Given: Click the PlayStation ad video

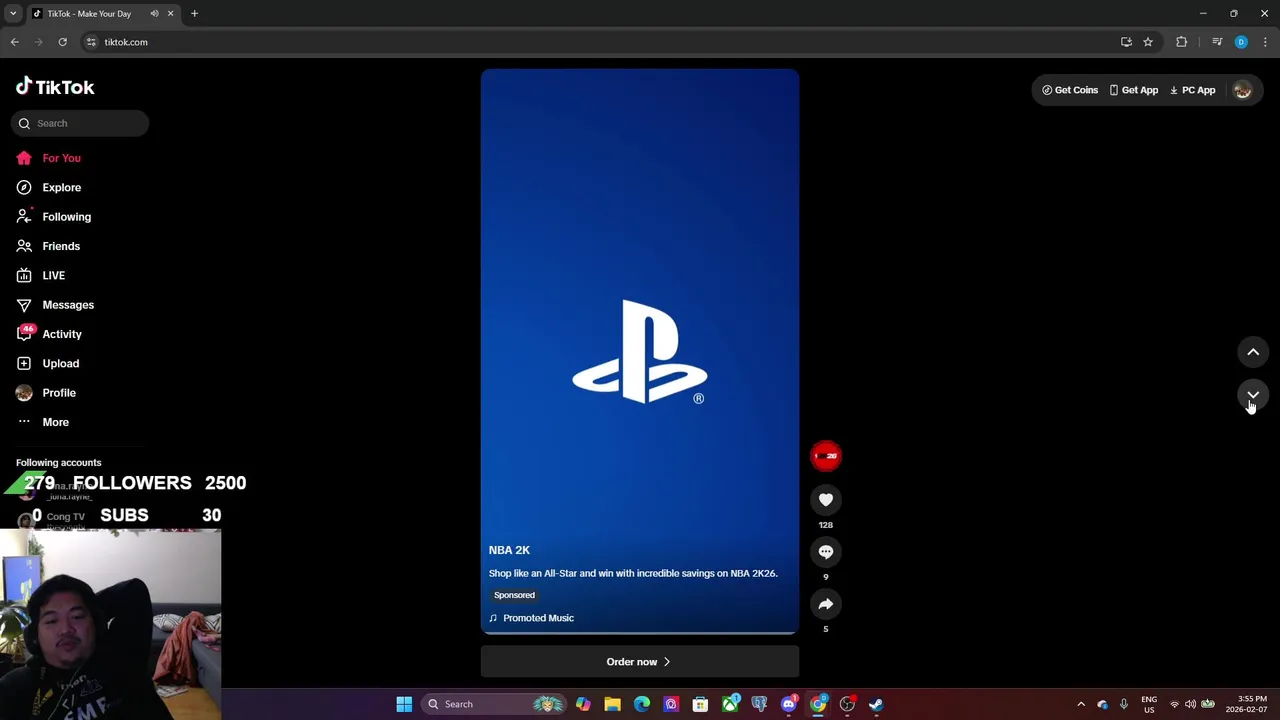Looking at the screenshot, I should (x=640, y=350).
